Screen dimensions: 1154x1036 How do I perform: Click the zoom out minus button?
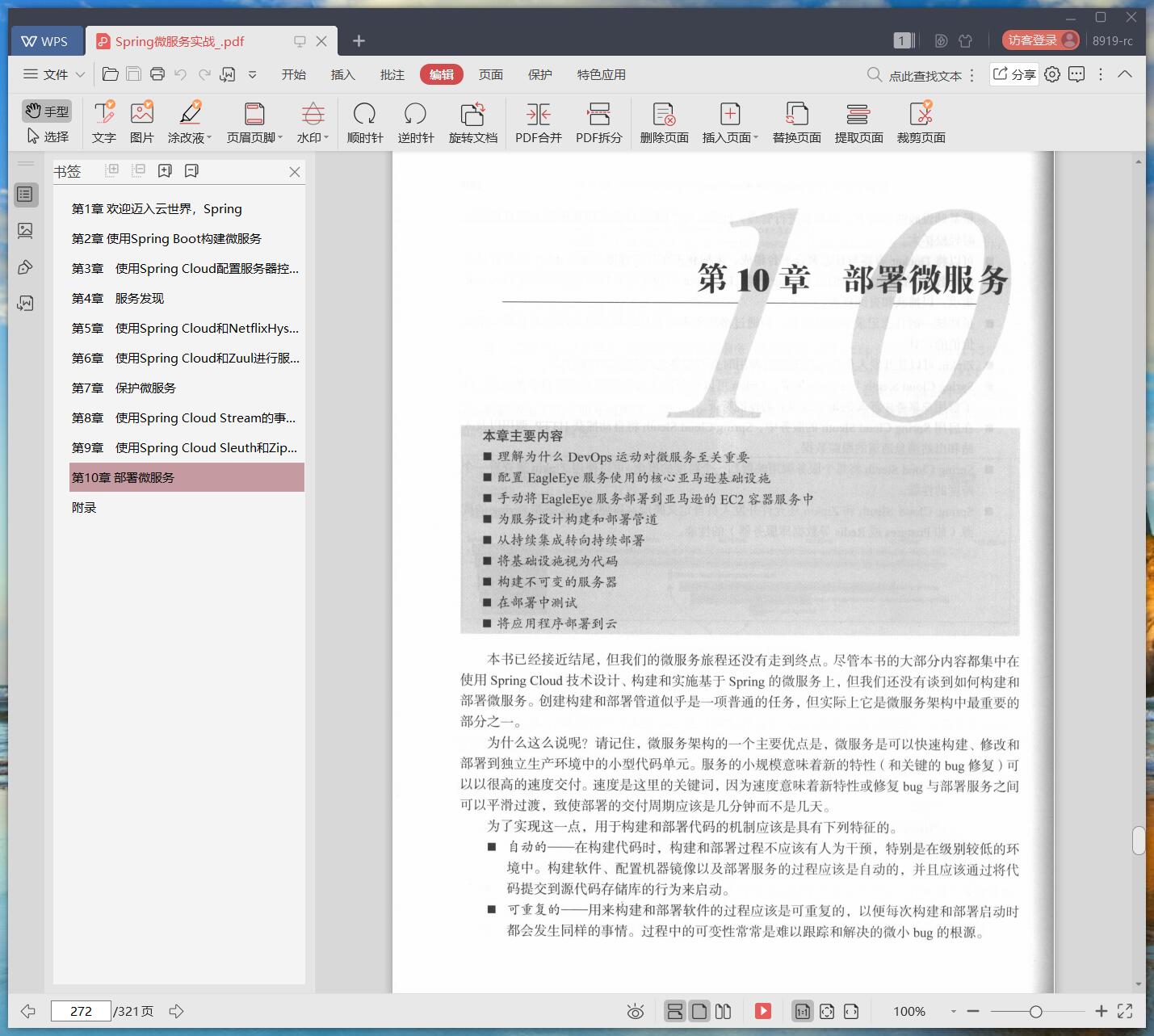click(x=973, y=1011)
